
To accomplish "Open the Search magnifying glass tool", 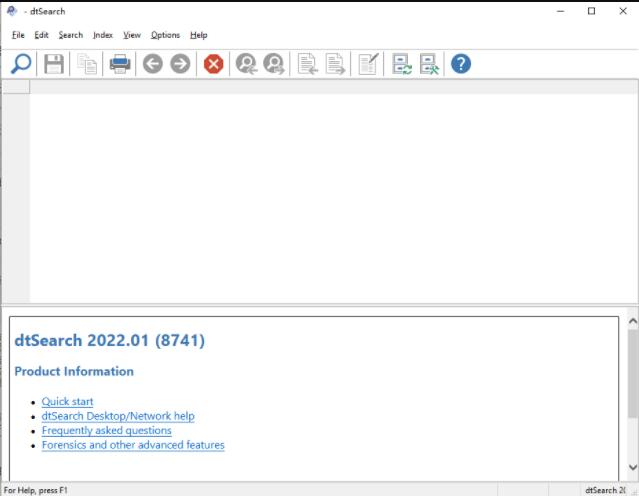I will coord(21,64).
